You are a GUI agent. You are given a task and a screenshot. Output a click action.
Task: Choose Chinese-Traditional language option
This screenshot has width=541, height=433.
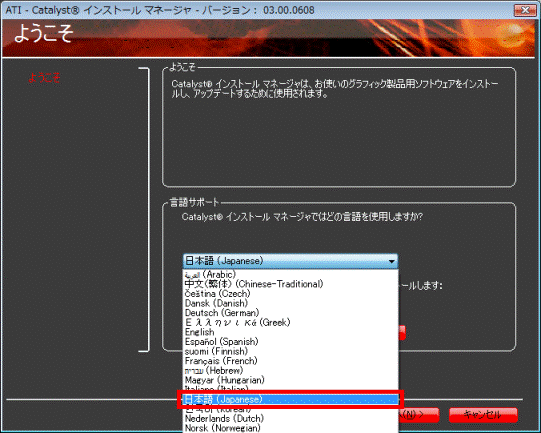point(291,284)
